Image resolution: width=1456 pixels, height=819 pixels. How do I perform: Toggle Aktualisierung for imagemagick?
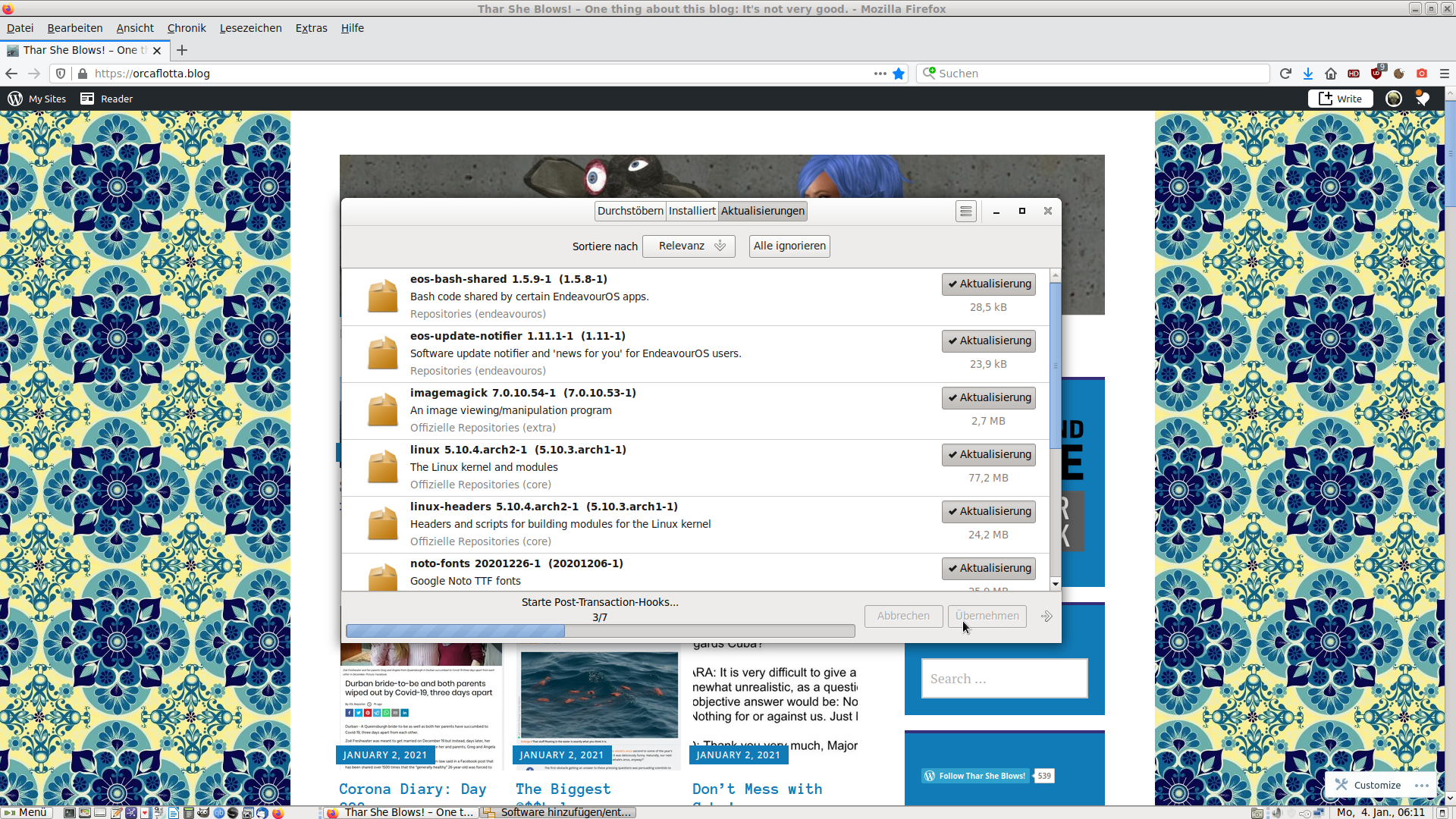point(989,397)
